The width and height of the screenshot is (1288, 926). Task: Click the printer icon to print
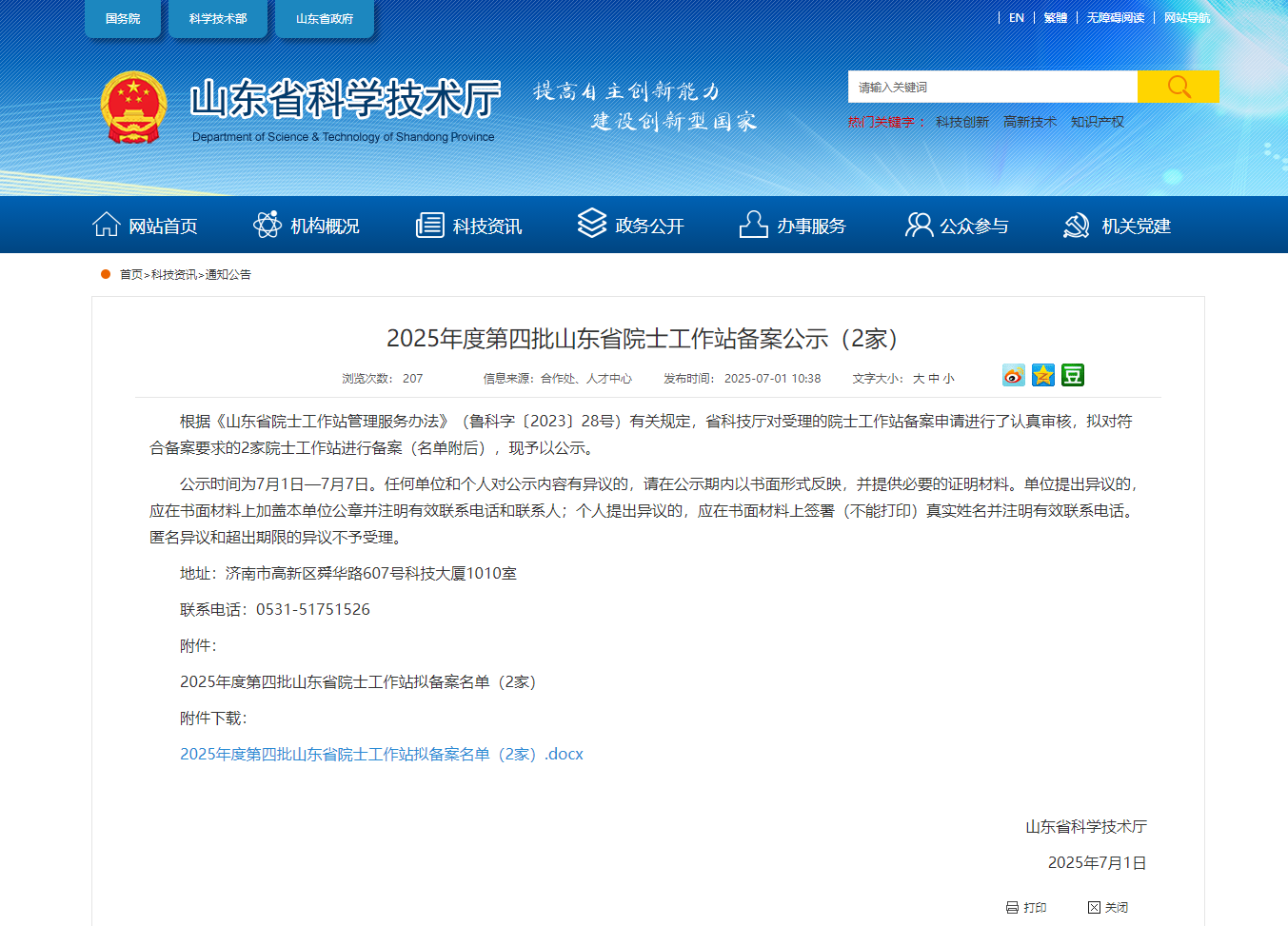tap(1013, 907)
